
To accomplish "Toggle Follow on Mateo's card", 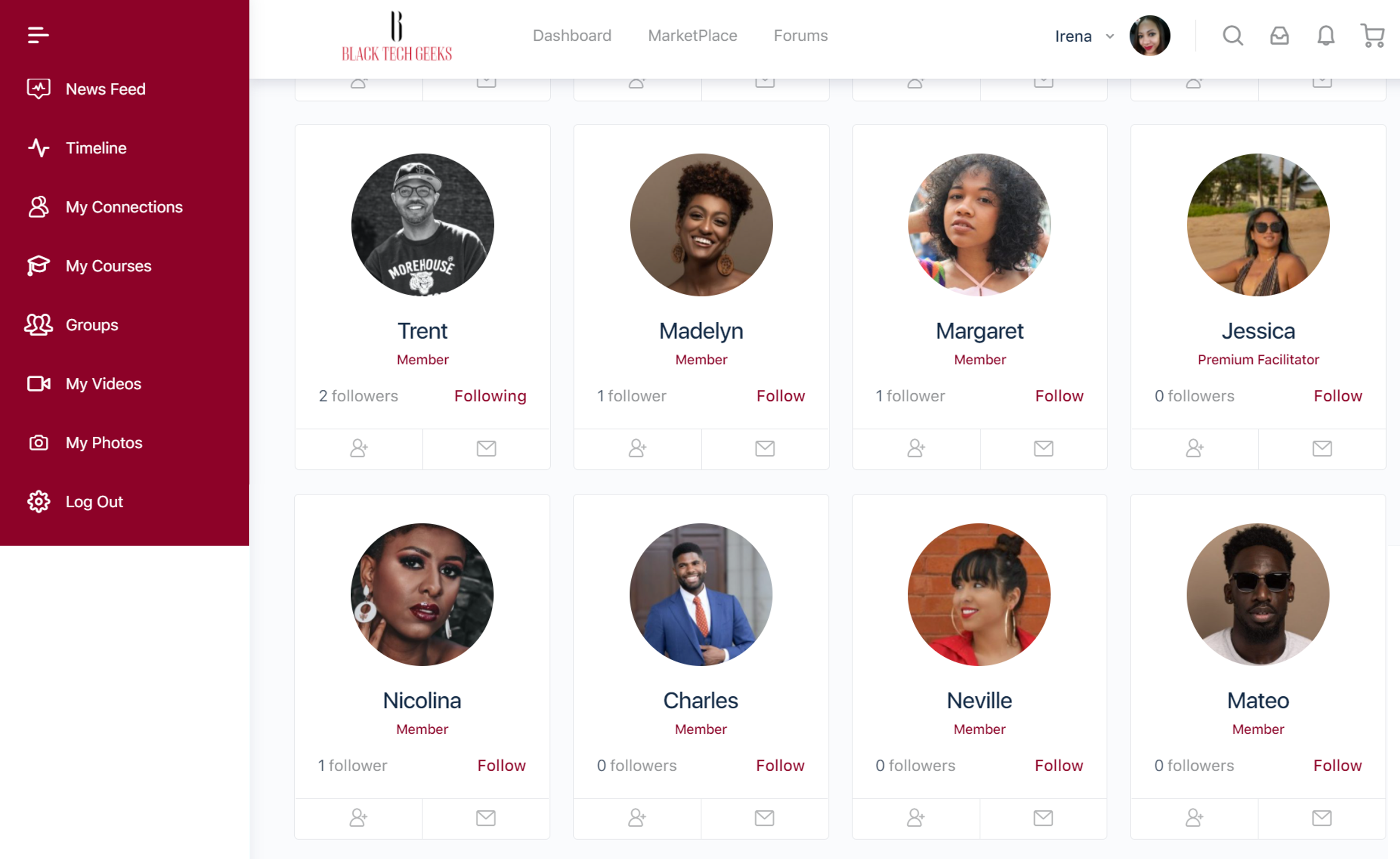I will [1337, 765].
